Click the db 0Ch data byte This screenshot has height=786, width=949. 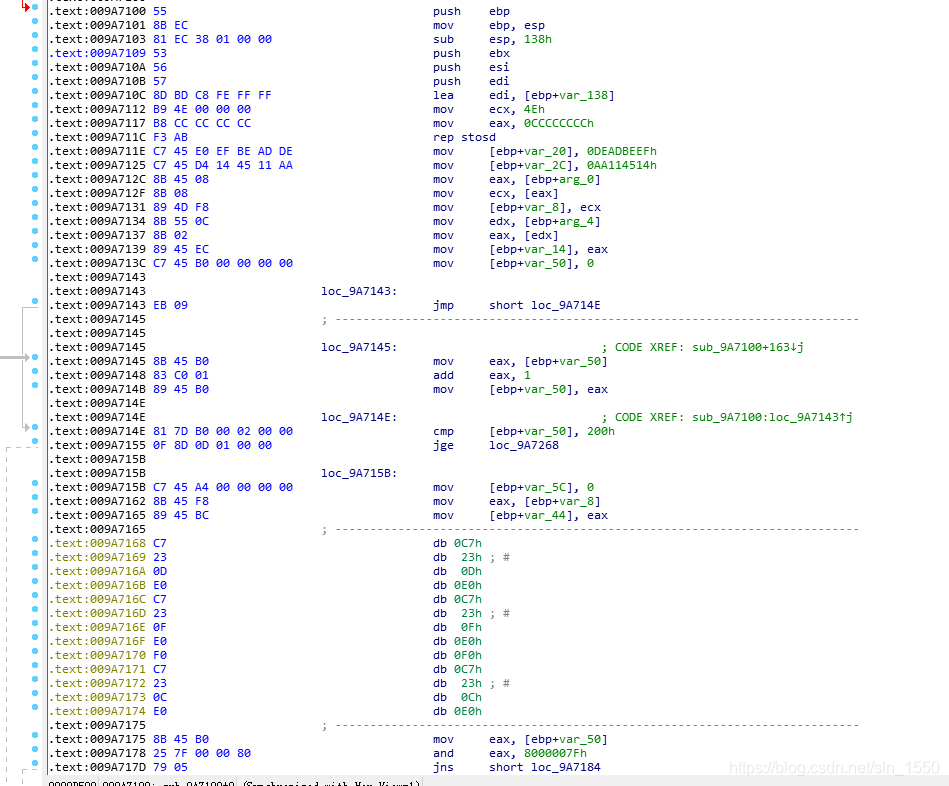pos(458,698)
